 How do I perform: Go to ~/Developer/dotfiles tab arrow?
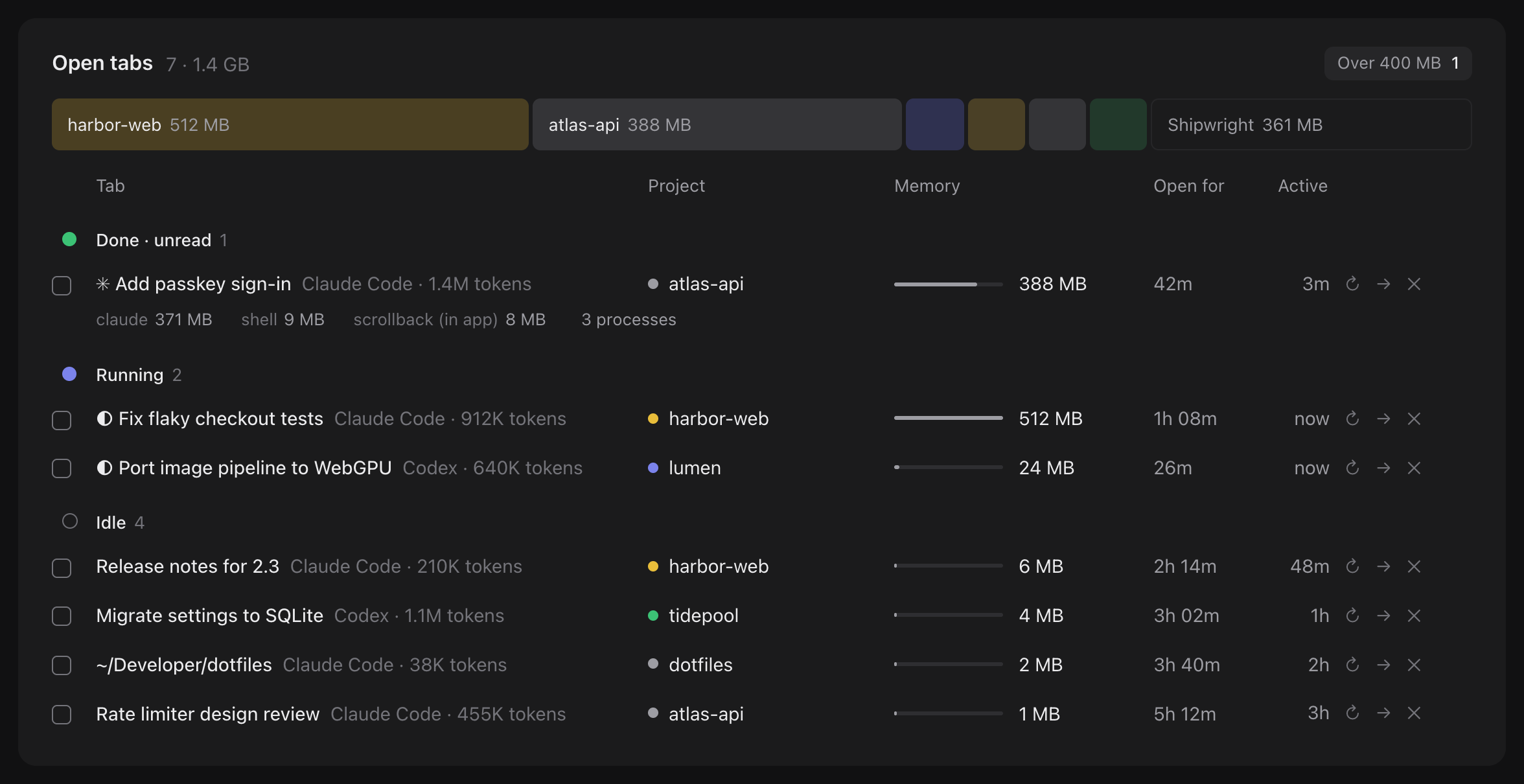click(x=1383, y=665)
